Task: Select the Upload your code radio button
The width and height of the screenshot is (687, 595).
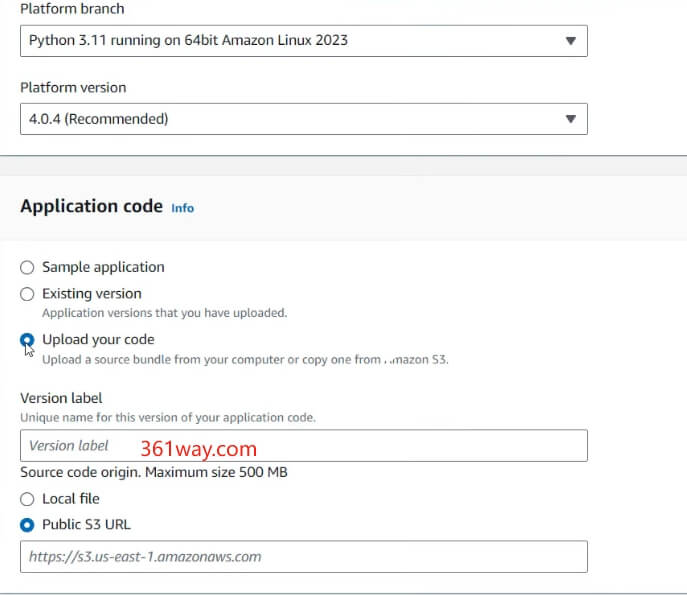Action: pyautogui.click(x=27, y=340)
